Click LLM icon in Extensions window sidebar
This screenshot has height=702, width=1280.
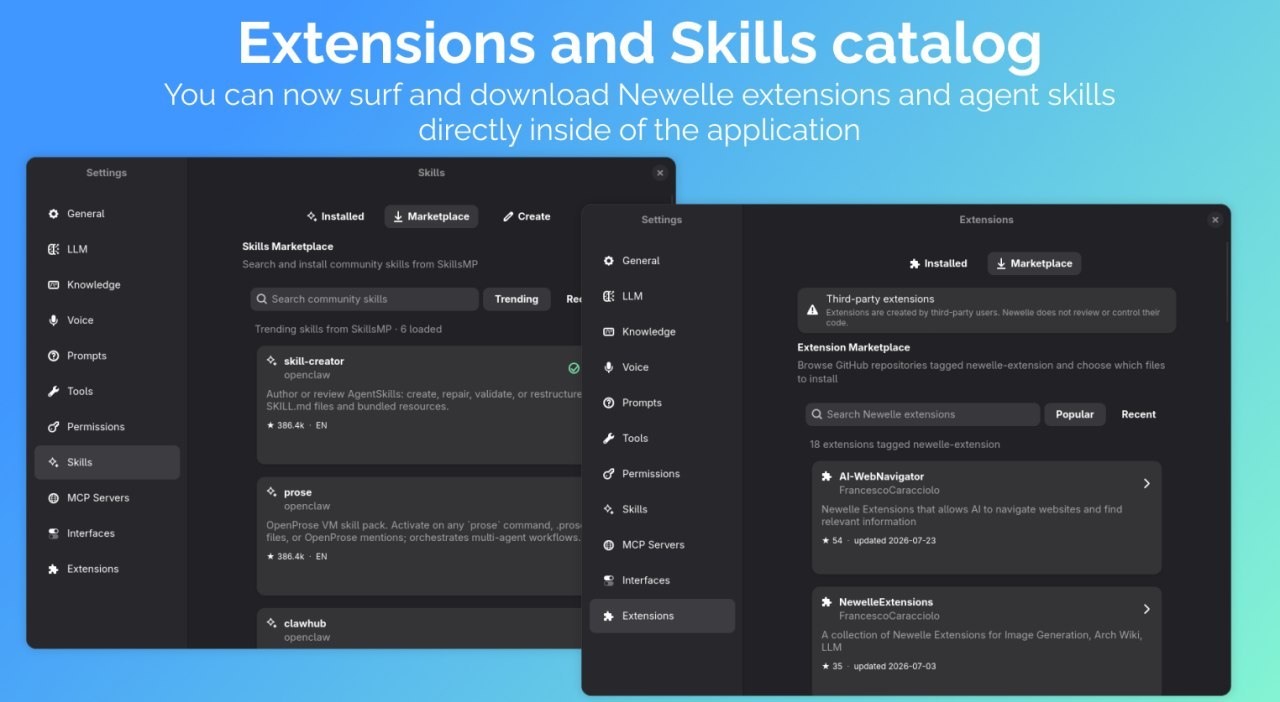pos(609,296)
